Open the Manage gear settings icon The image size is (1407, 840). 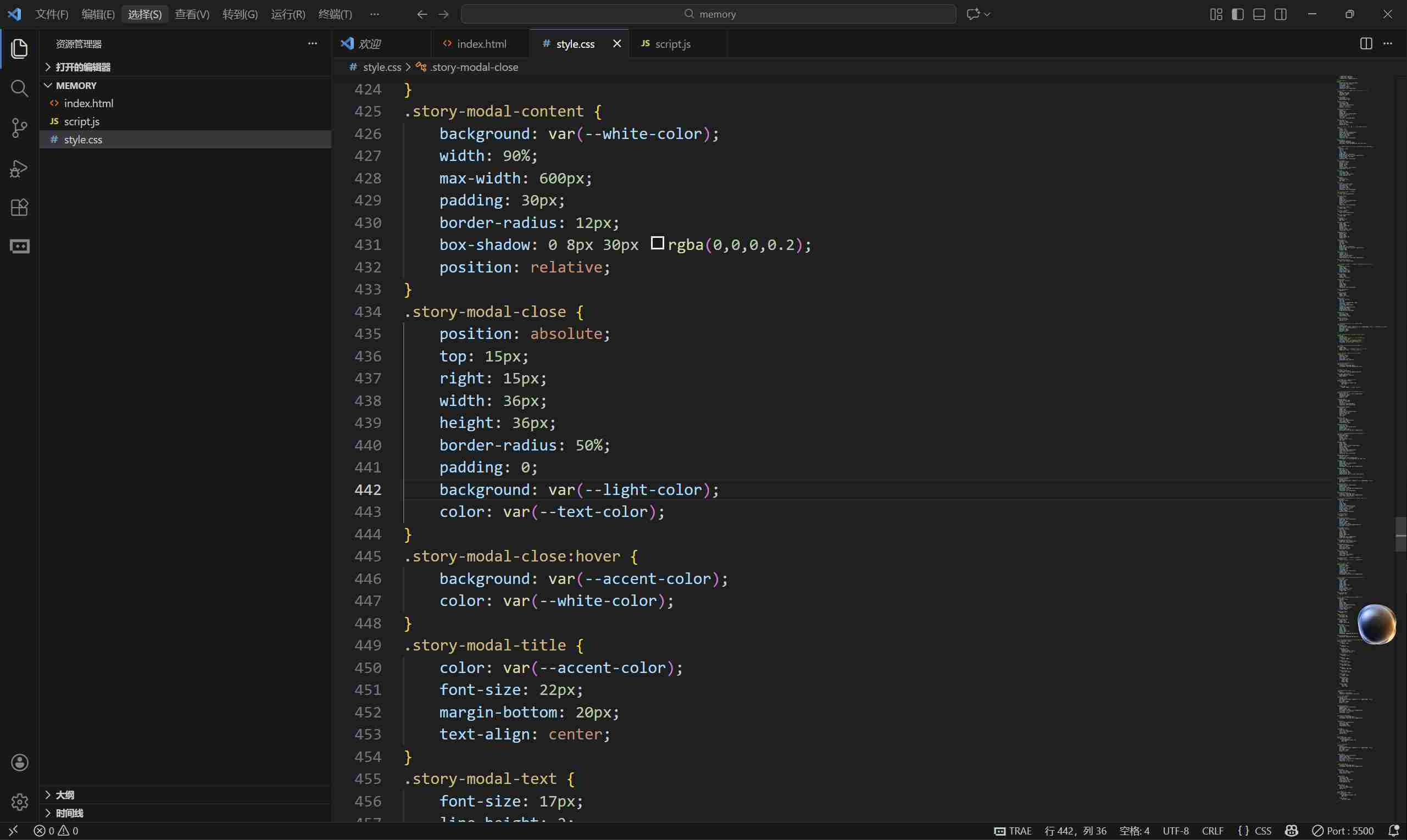19,802
